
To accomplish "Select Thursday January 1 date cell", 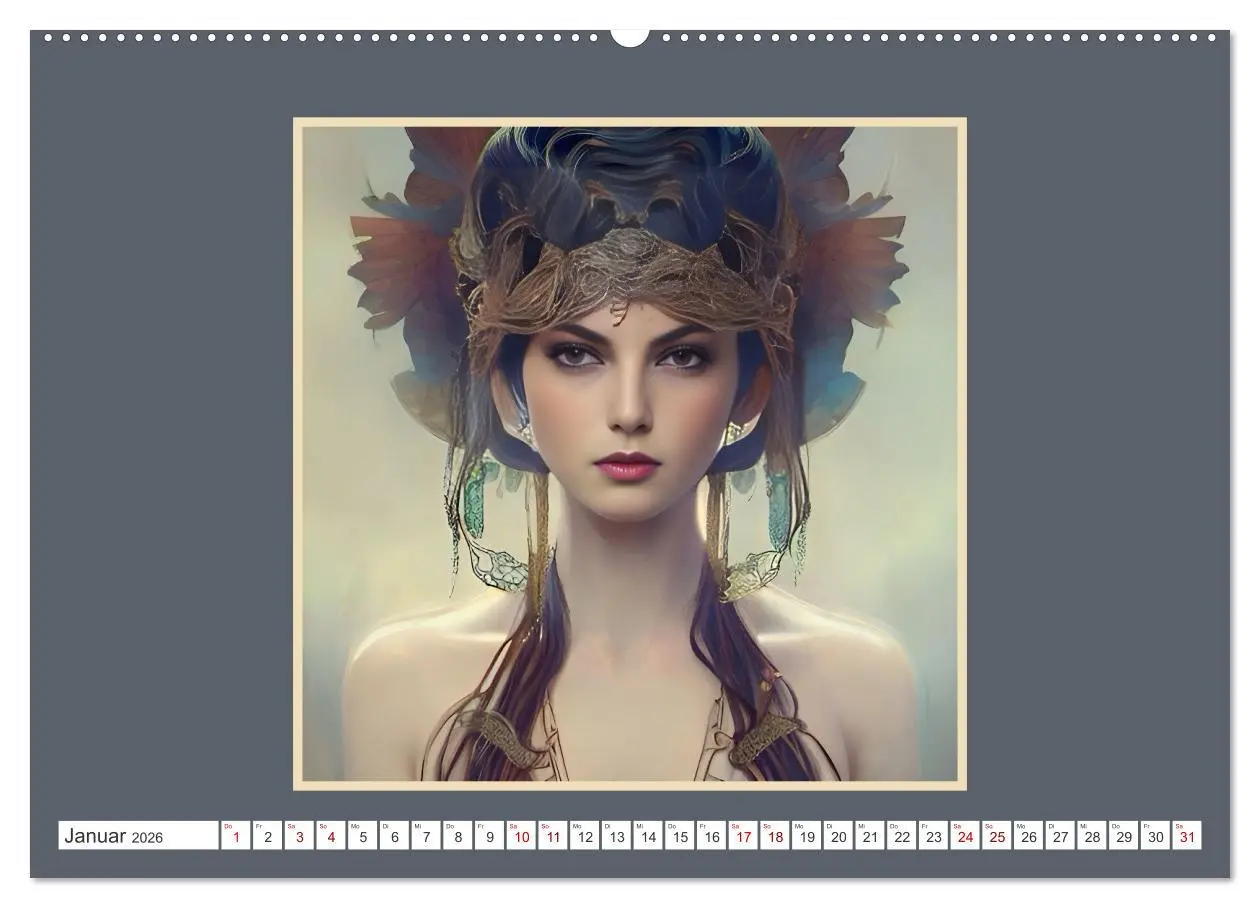I will [235, 836].
